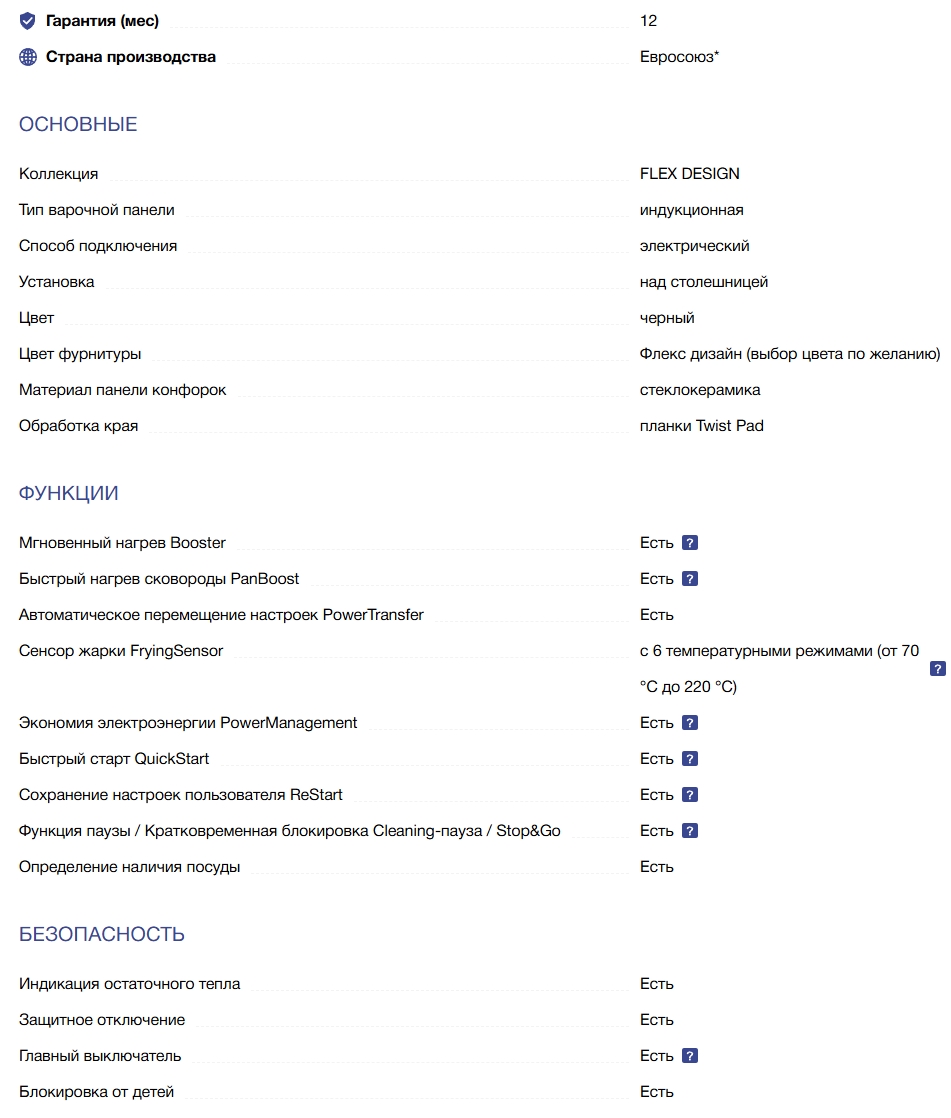The height and width of the screenshot is (1118, 951).
Task: Click the Гарантия (мес) label
Action: click(102, 21)
